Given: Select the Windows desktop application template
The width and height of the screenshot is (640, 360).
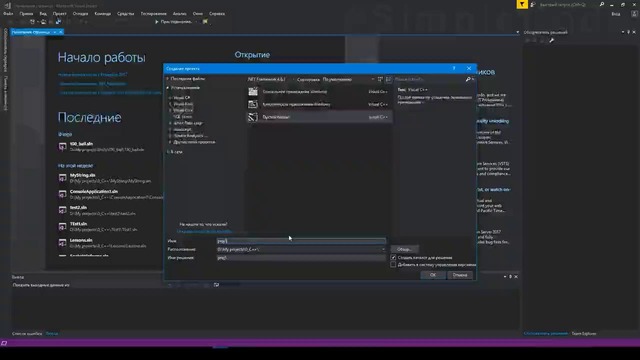Looking at the screenshot, I should coord(319,104).
